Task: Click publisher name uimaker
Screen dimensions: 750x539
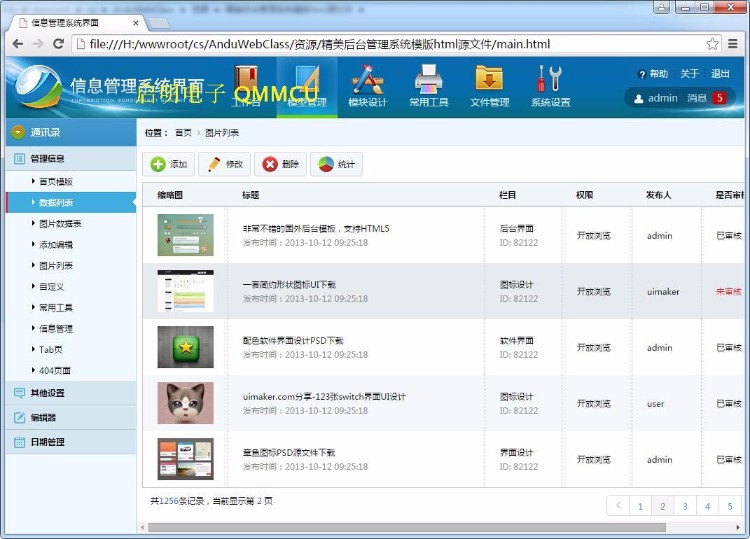Action: point(663,291)
